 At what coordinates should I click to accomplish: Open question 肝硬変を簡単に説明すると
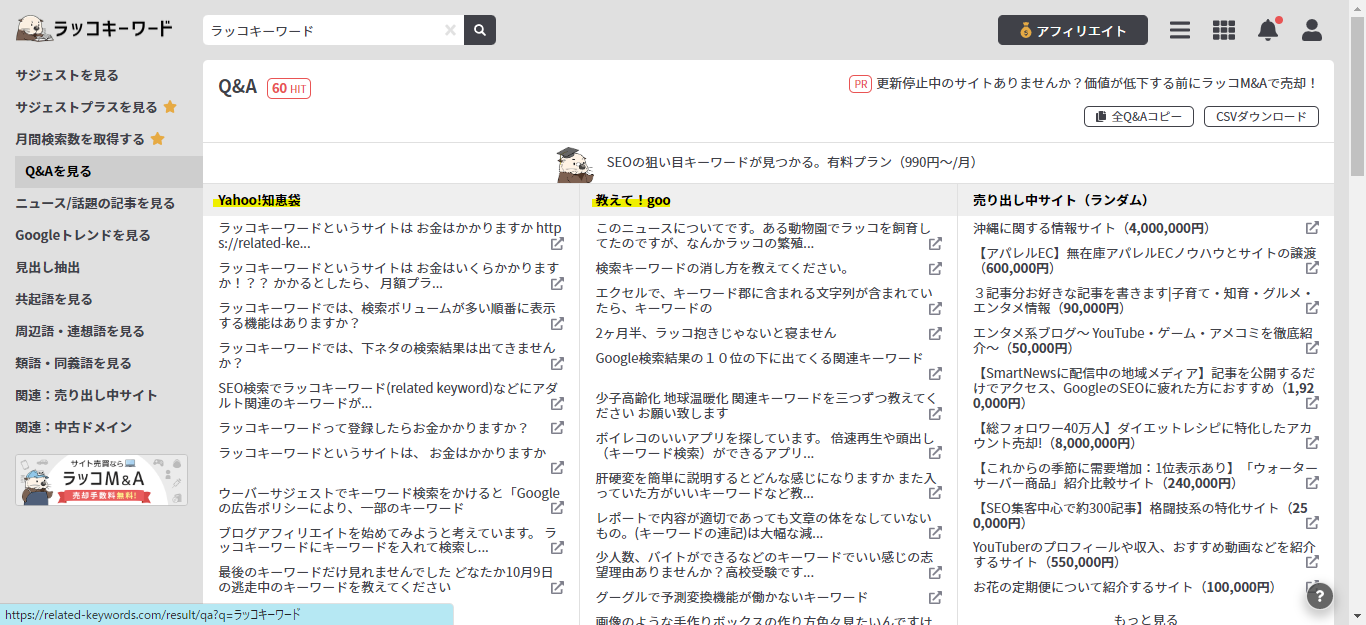coord(766,485)
